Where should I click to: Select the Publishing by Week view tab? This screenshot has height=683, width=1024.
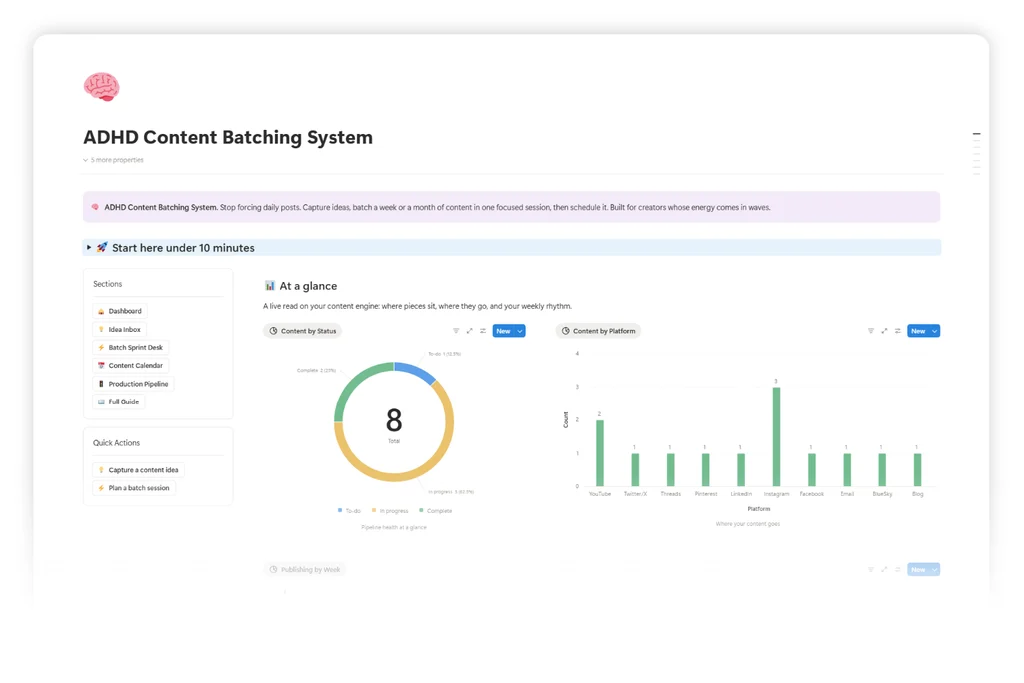tap(305, 569)
